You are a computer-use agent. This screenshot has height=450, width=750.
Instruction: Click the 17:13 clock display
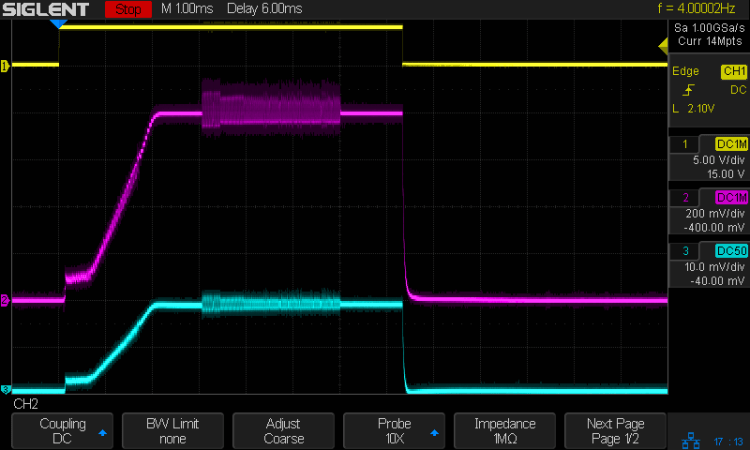(728, 442)
